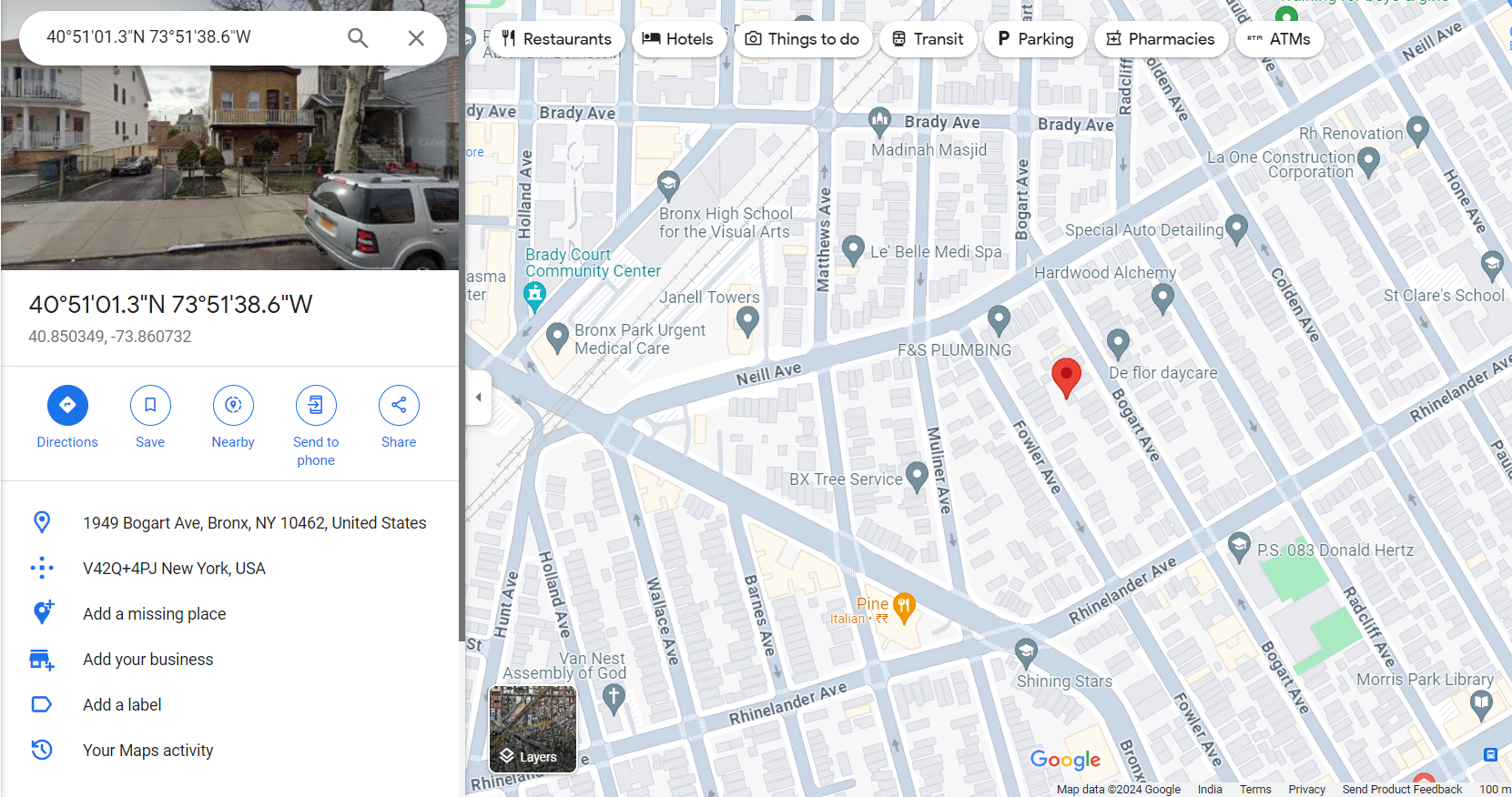Open the Privacy link
The image size is (1512, 797).
pyautogui.click(x=1306, y=790)
